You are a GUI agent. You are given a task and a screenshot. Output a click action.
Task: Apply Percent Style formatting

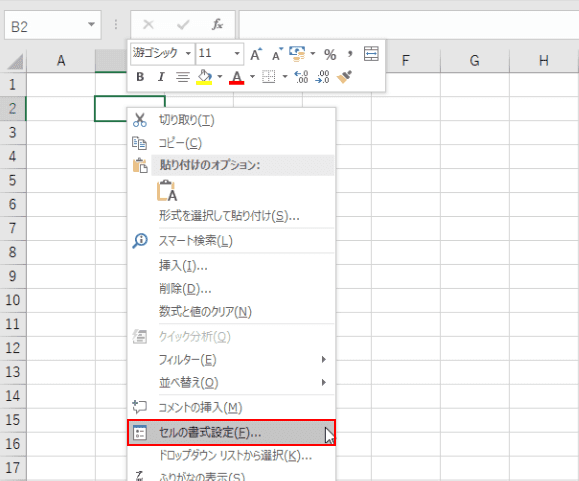(x=330, y=55)
